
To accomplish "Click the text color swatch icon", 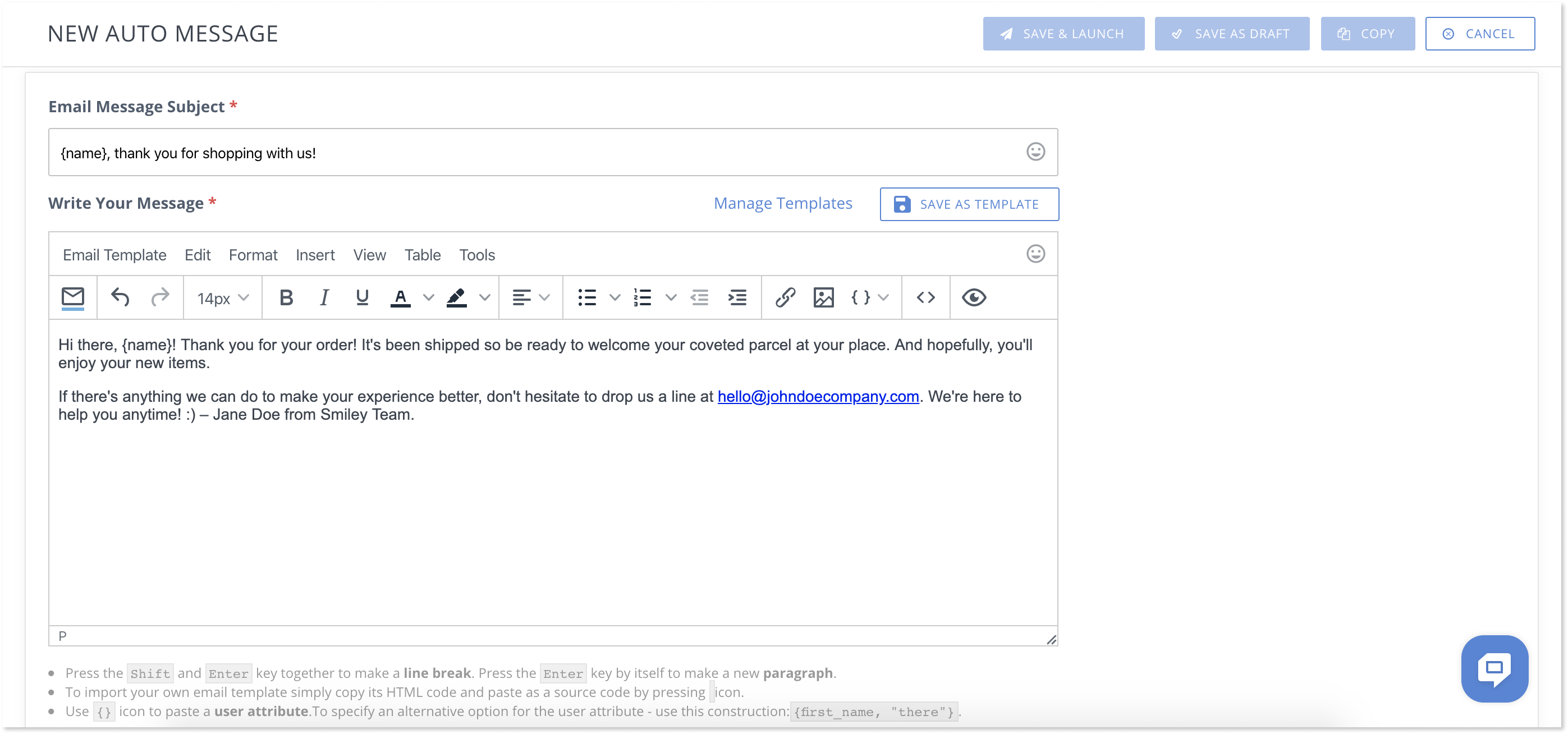I will 399,297.
